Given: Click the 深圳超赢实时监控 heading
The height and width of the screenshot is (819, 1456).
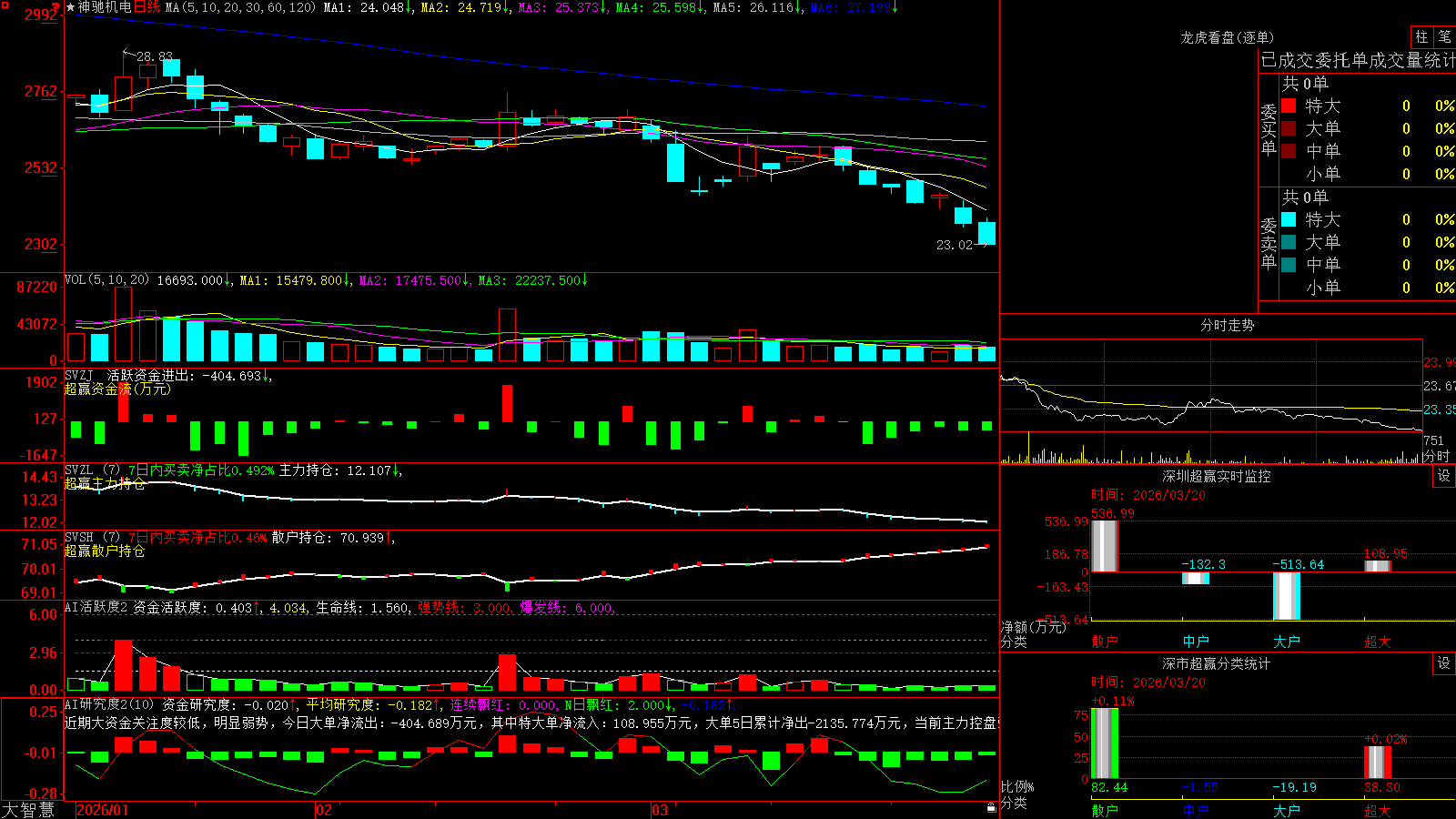Looking at the screenshot, I should click(1217, 476).
